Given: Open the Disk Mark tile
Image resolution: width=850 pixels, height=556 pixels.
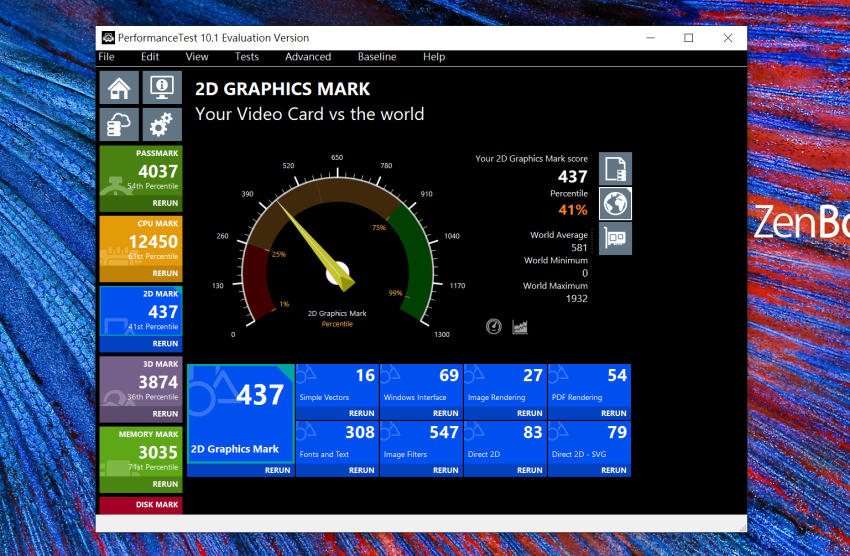Looking at the screenshot, I should click(x=141, y=505).
